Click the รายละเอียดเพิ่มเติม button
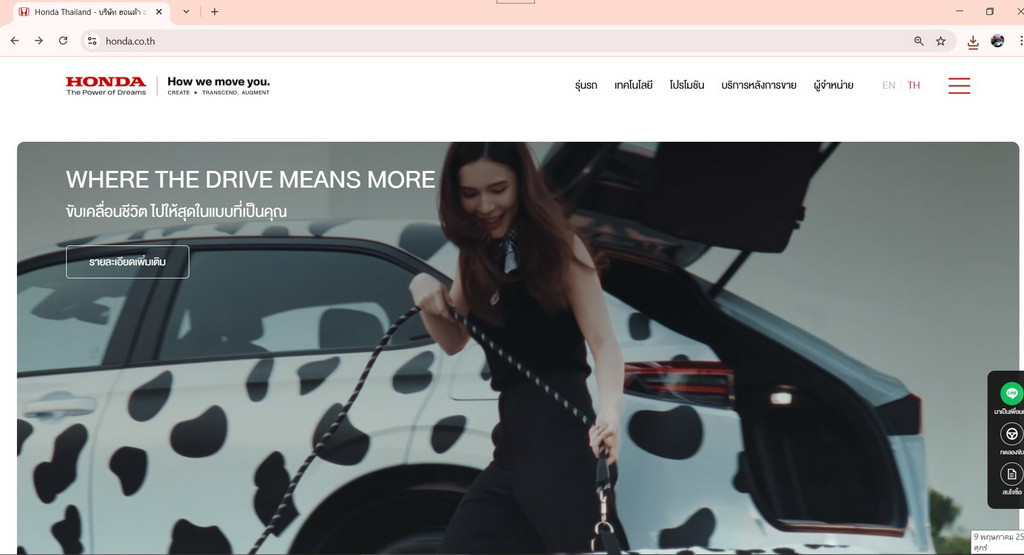Viewport: 1024px width, 555px height. (x=127, y=262)
